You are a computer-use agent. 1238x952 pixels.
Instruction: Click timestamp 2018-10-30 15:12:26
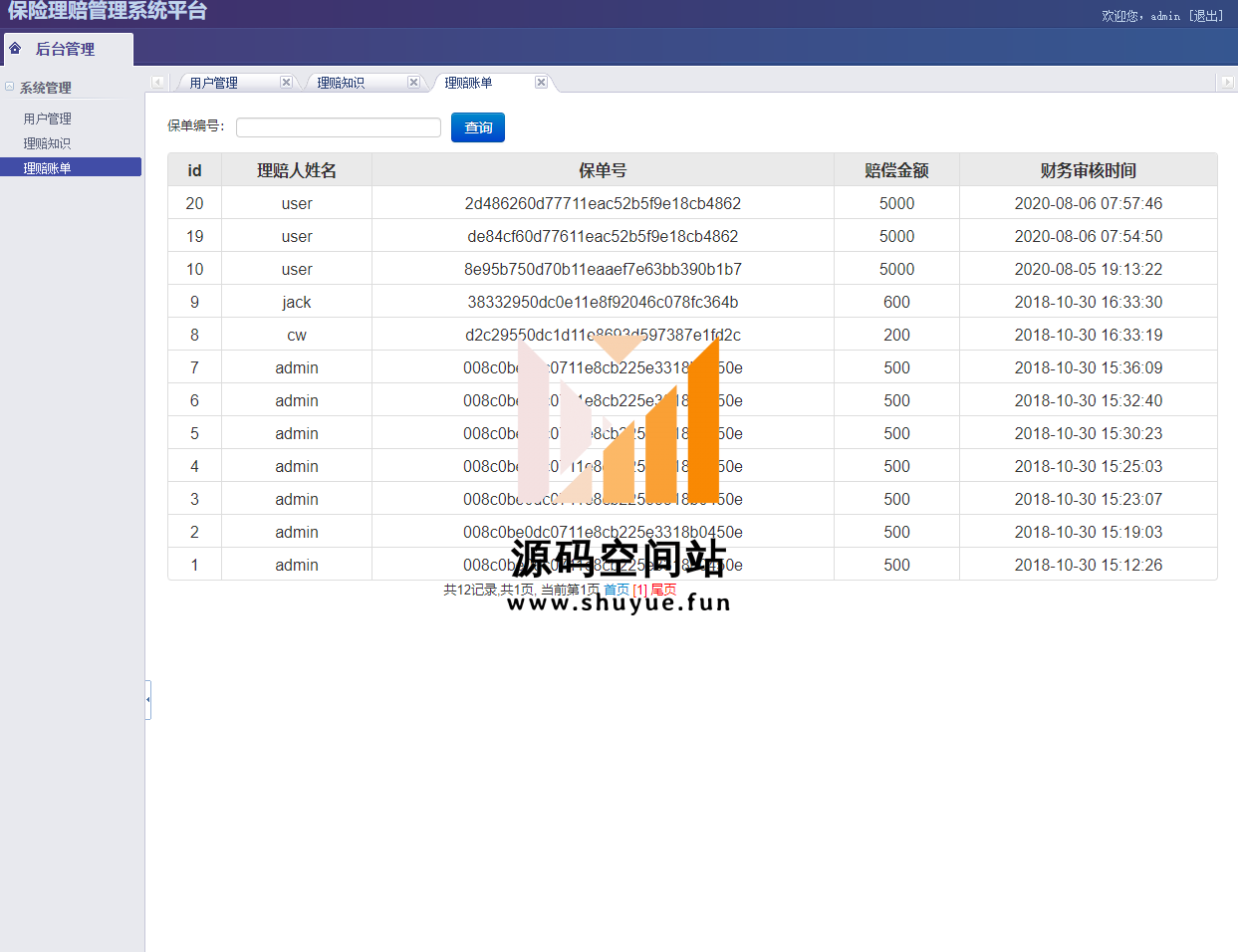pos(1089,565)
